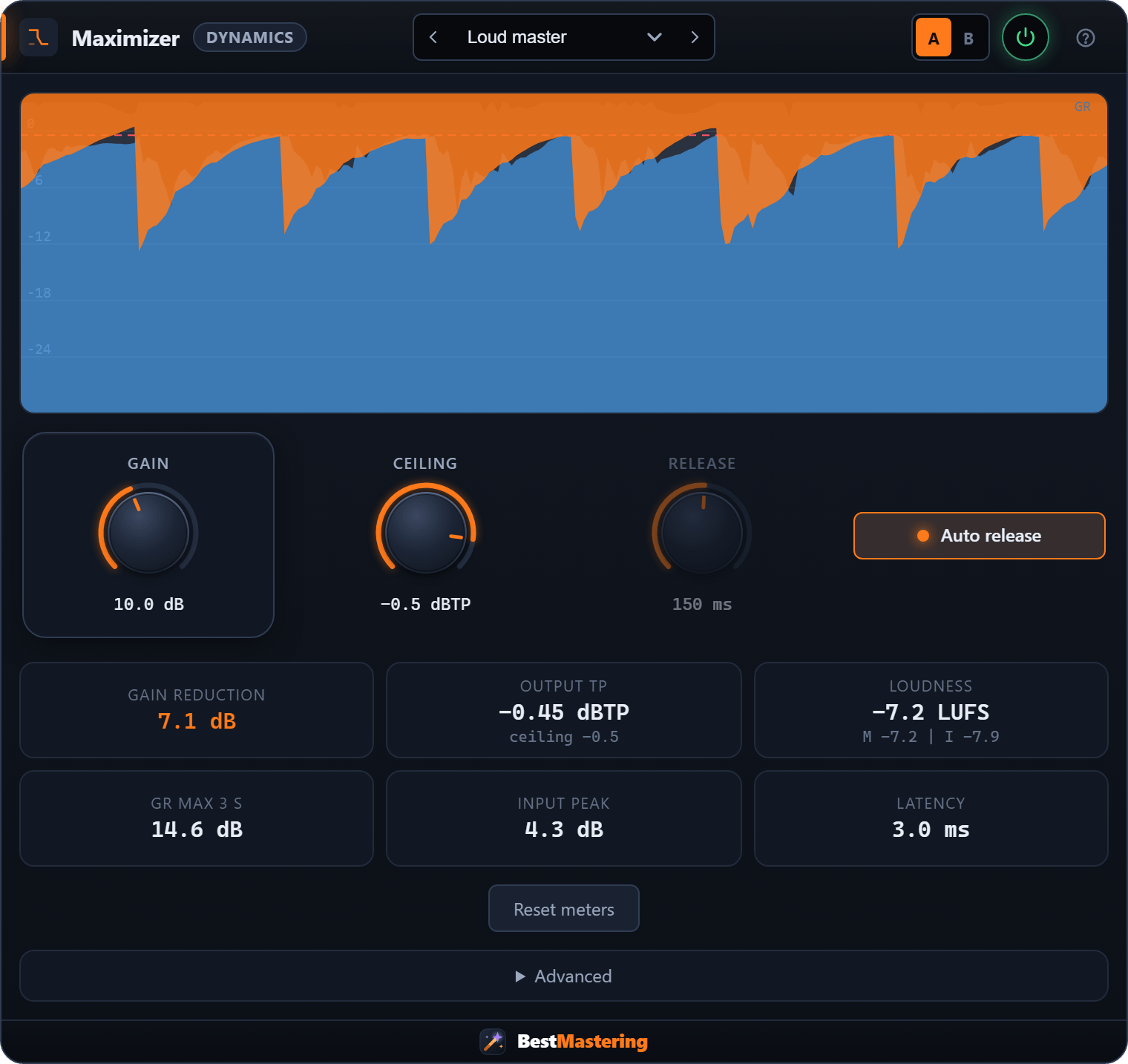Toggle the plugin power bypass button
This screenshot has height=1064, width=1128.
coord(1026,37)
